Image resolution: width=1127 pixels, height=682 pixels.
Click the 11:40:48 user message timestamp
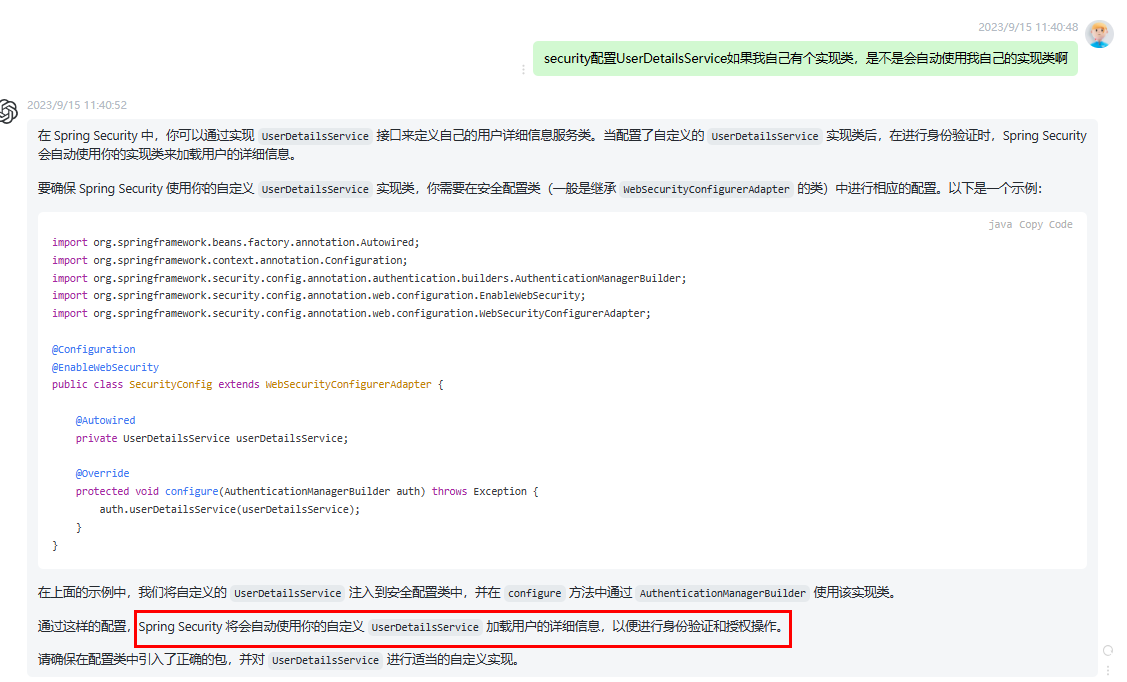[1028, 27]
